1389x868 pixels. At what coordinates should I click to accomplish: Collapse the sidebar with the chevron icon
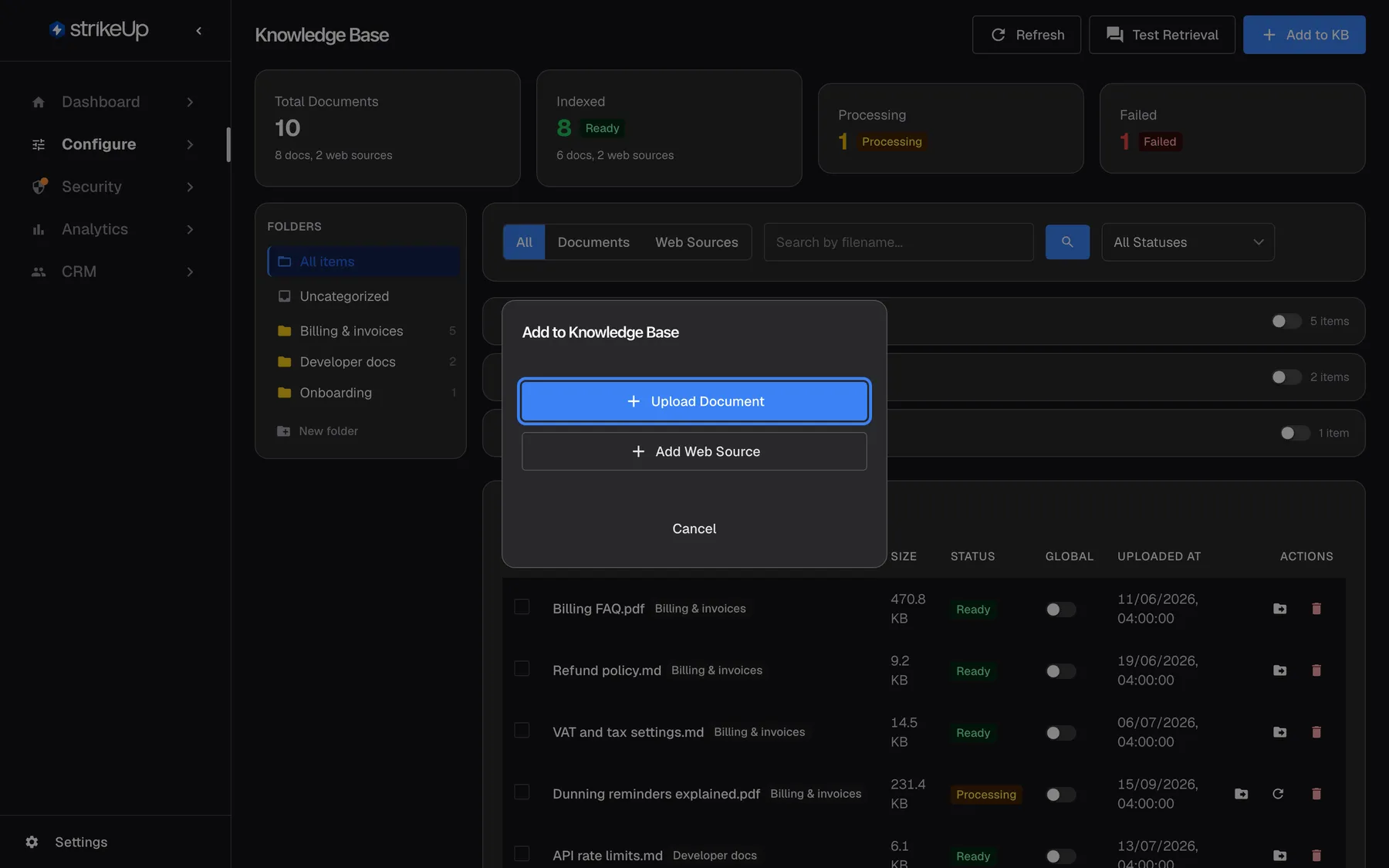coord(198,31)
